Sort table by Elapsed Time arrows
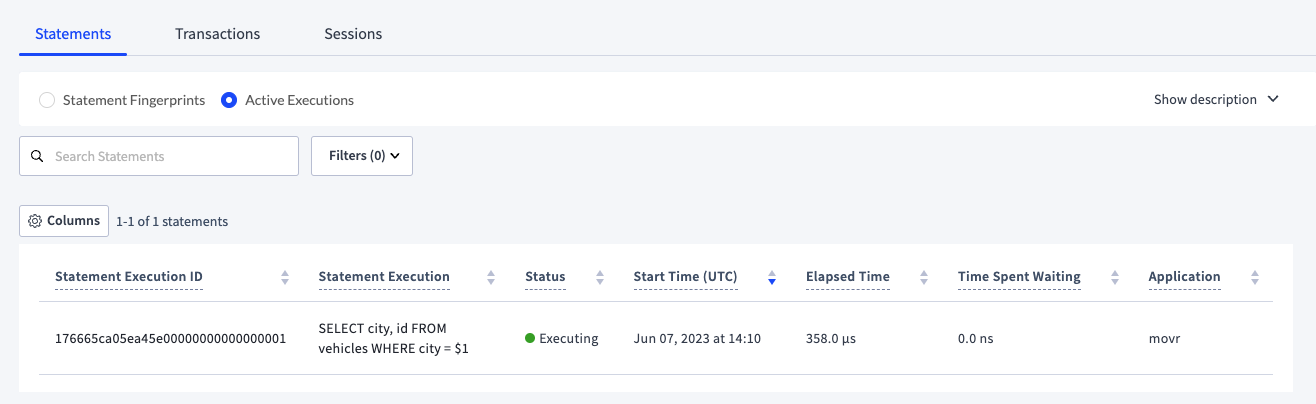This screenshot has width=1316, height=404. [x=923, y=277]
